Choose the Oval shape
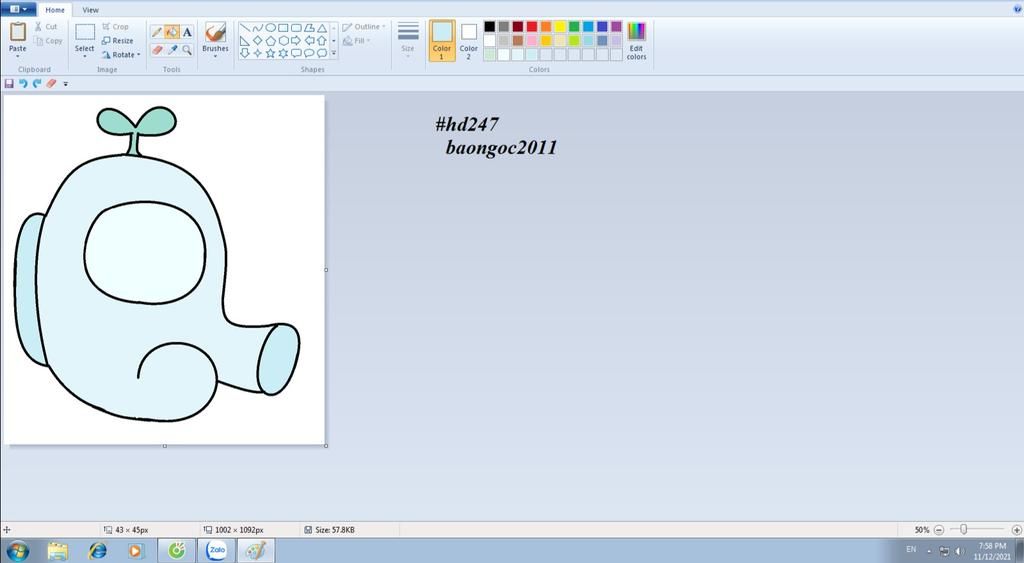Image resolution: width=1024 pixels, height=563 pixels. point(270,28)
